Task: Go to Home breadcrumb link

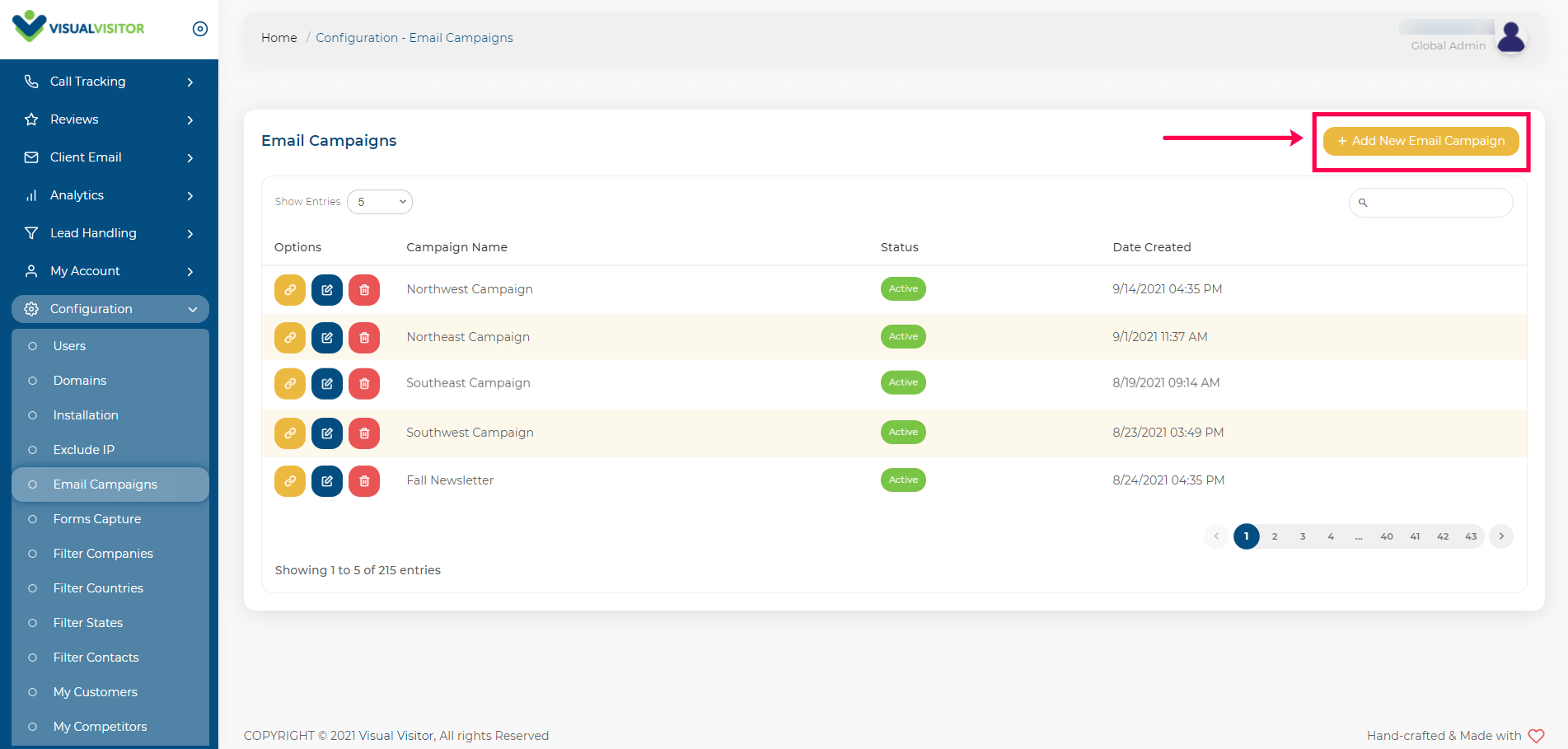Action: pos(279,38)
